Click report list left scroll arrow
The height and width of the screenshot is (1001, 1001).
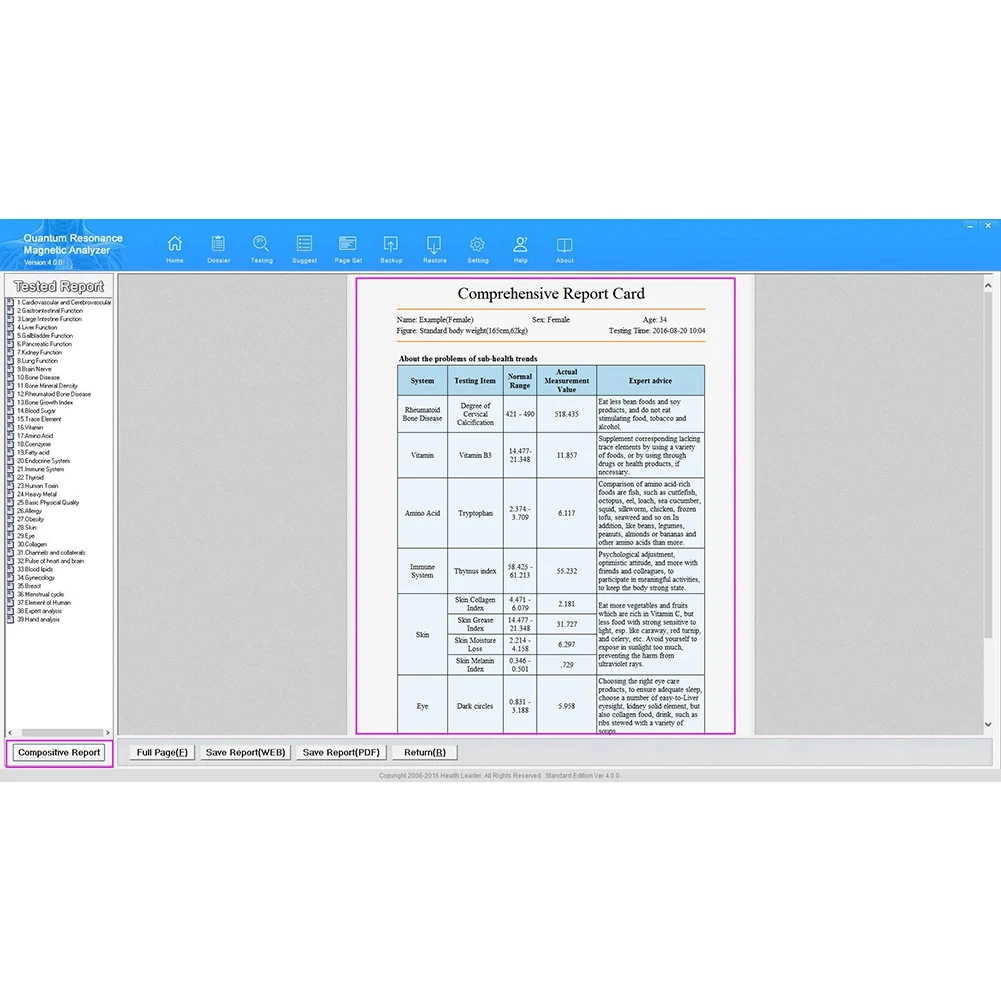pos(10,733)
